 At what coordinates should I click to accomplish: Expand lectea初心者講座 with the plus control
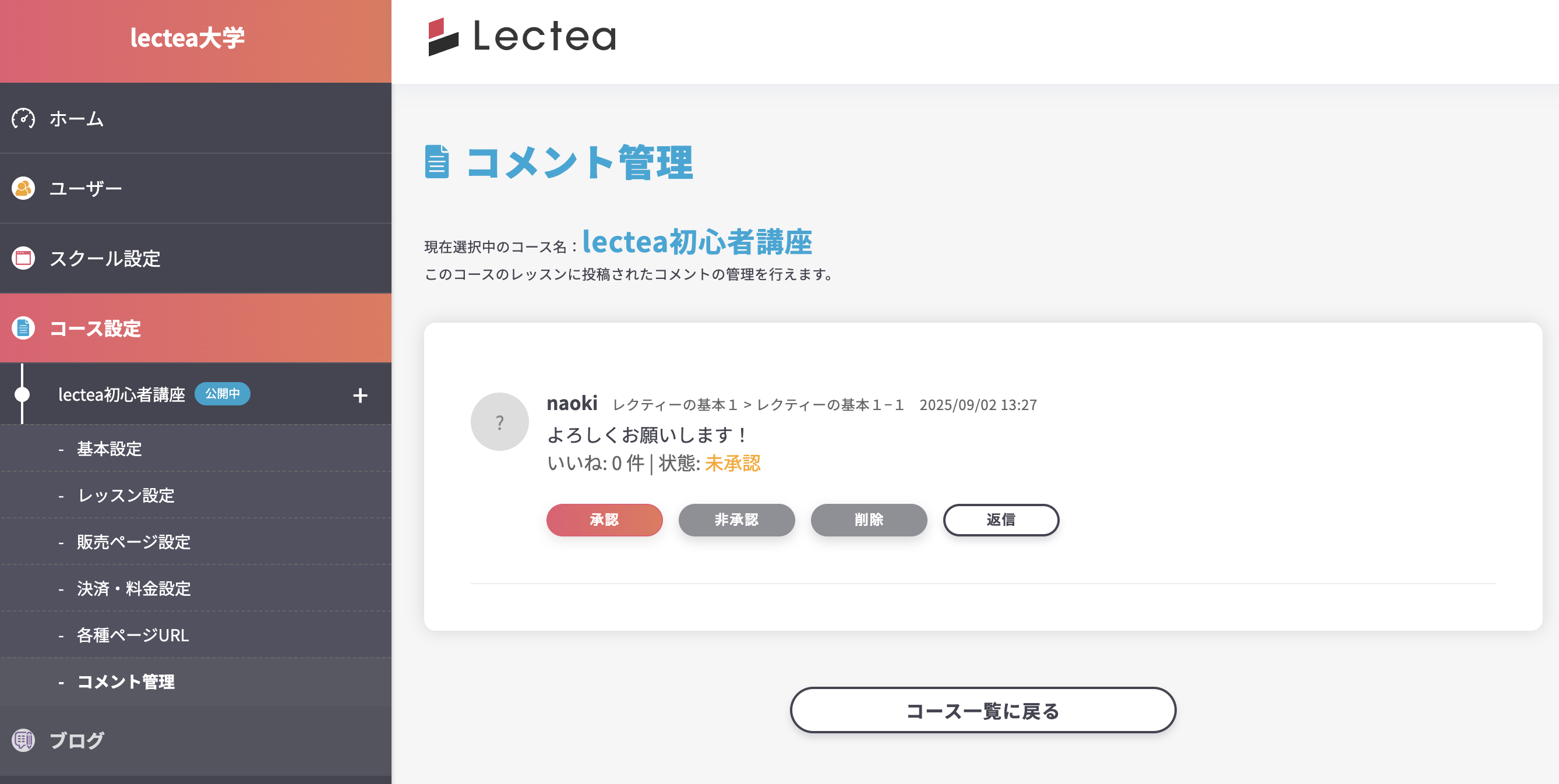pos(361,395)
